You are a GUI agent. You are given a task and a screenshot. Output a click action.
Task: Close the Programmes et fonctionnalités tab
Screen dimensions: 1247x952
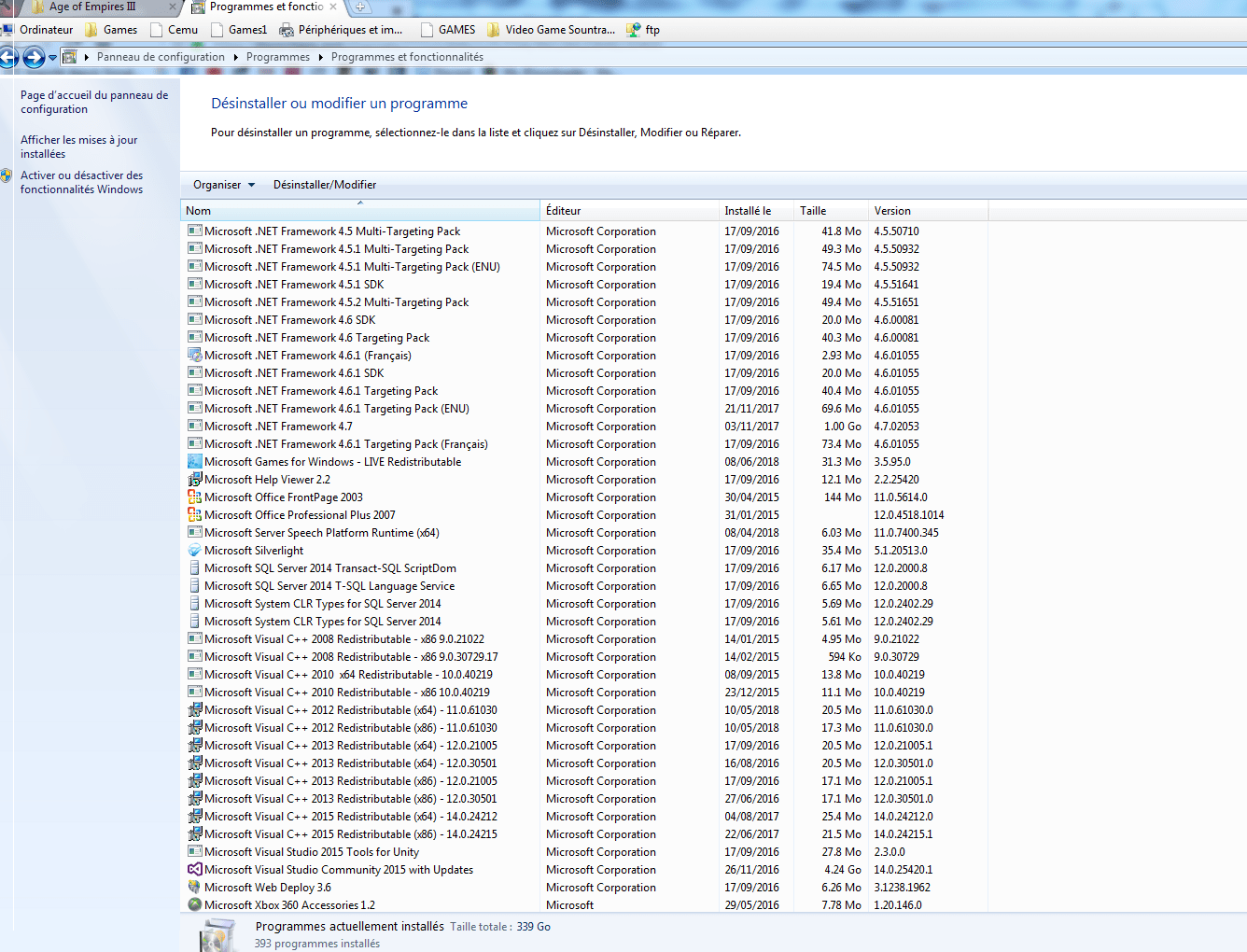333,7
